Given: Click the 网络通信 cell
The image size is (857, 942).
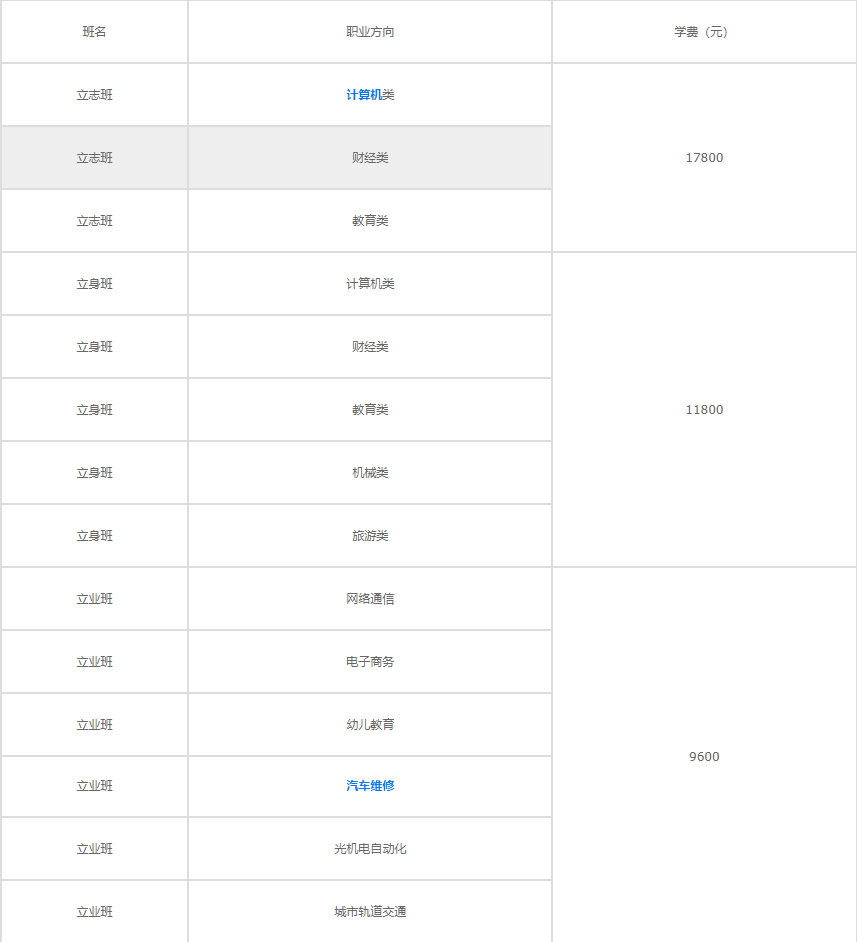Looking at the screenshot, I should [x=370, y=599].
